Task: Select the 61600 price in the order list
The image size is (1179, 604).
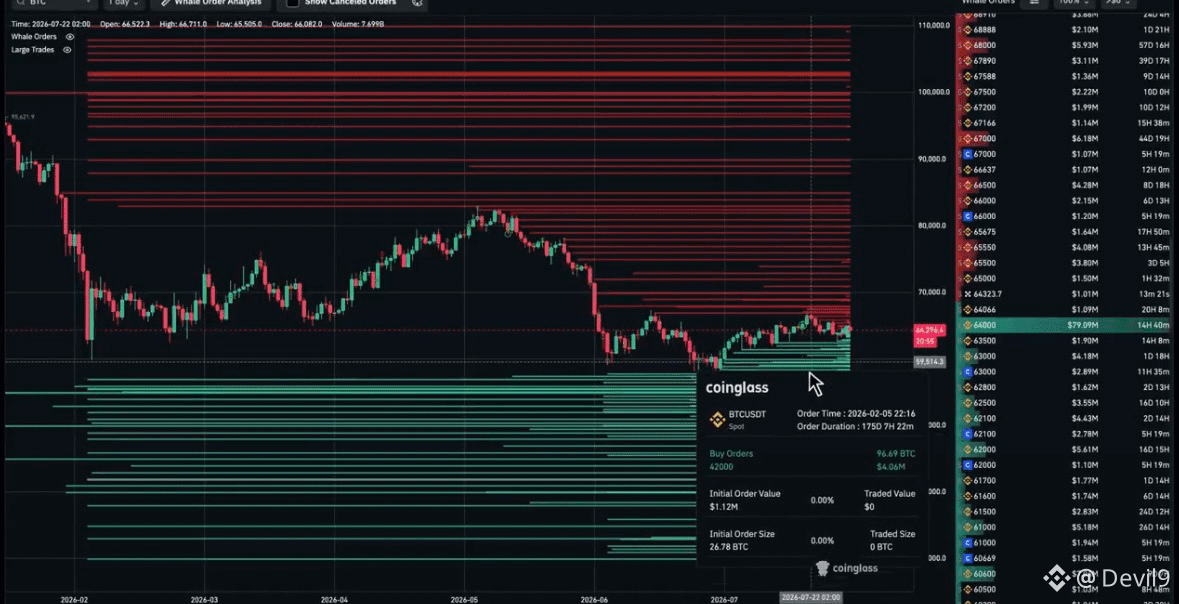Action: tap(984, 496)
